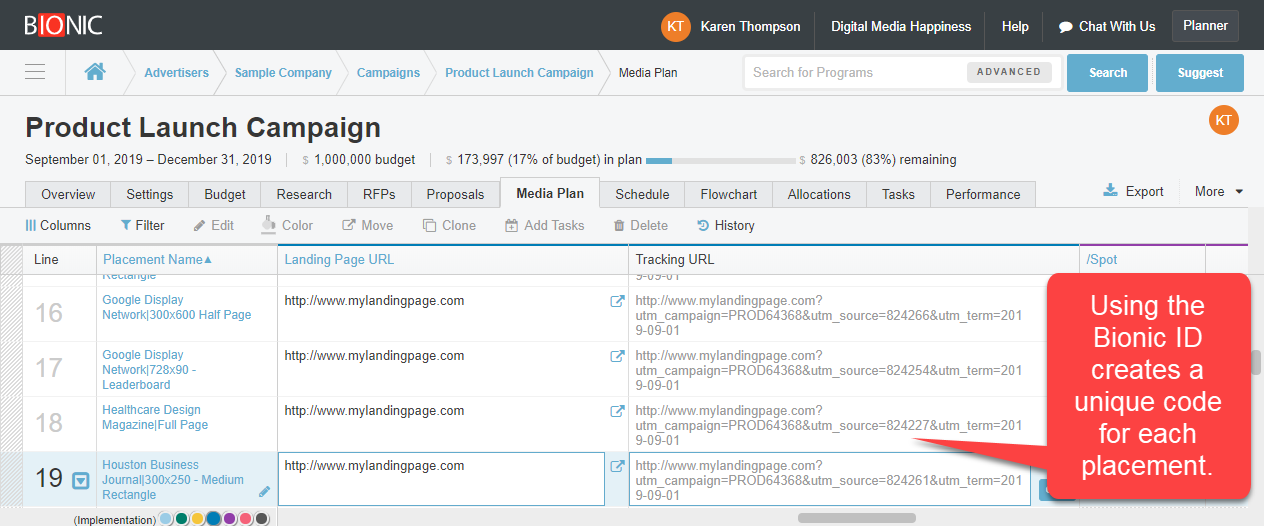Click Landing Page URL field in row 19
This screenshot has height=526, width=1264.
click(441, 479)
